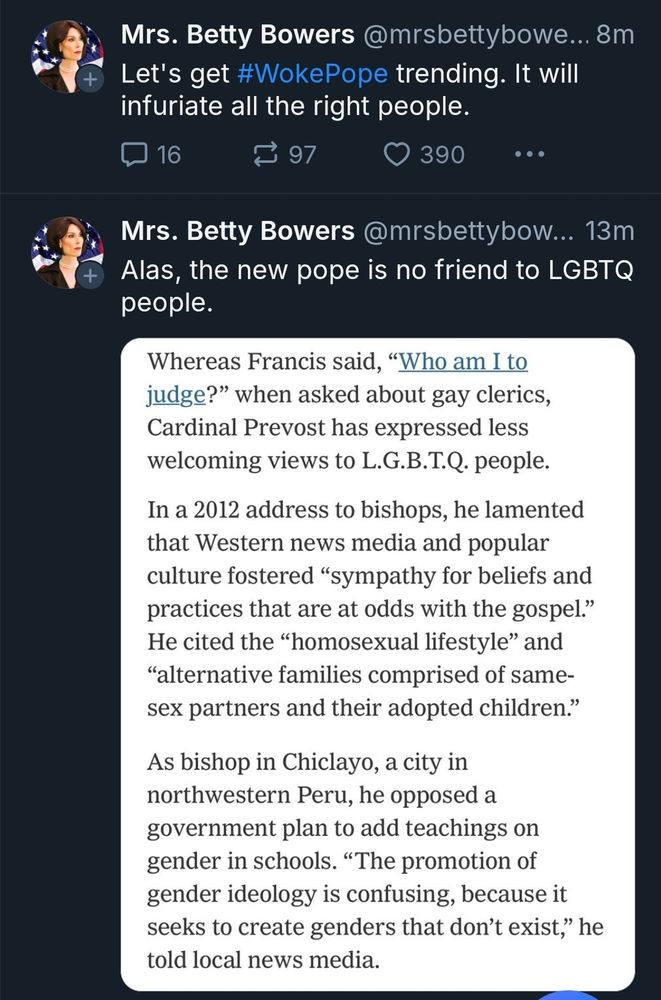Open the three-dot more options icon

(528, 154)
